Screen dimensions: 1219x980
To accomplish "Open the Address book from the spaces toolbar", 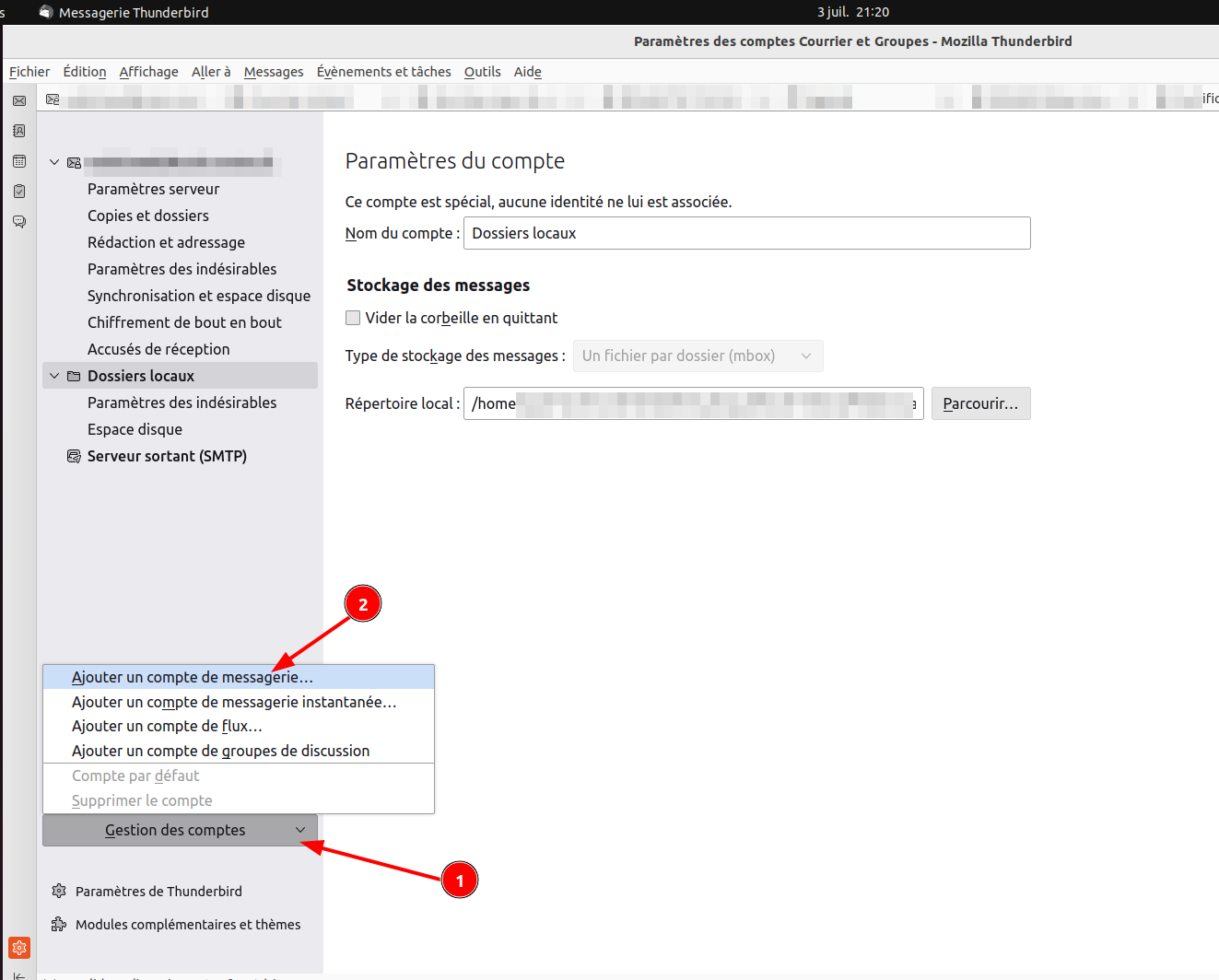I will coord(19,131).
